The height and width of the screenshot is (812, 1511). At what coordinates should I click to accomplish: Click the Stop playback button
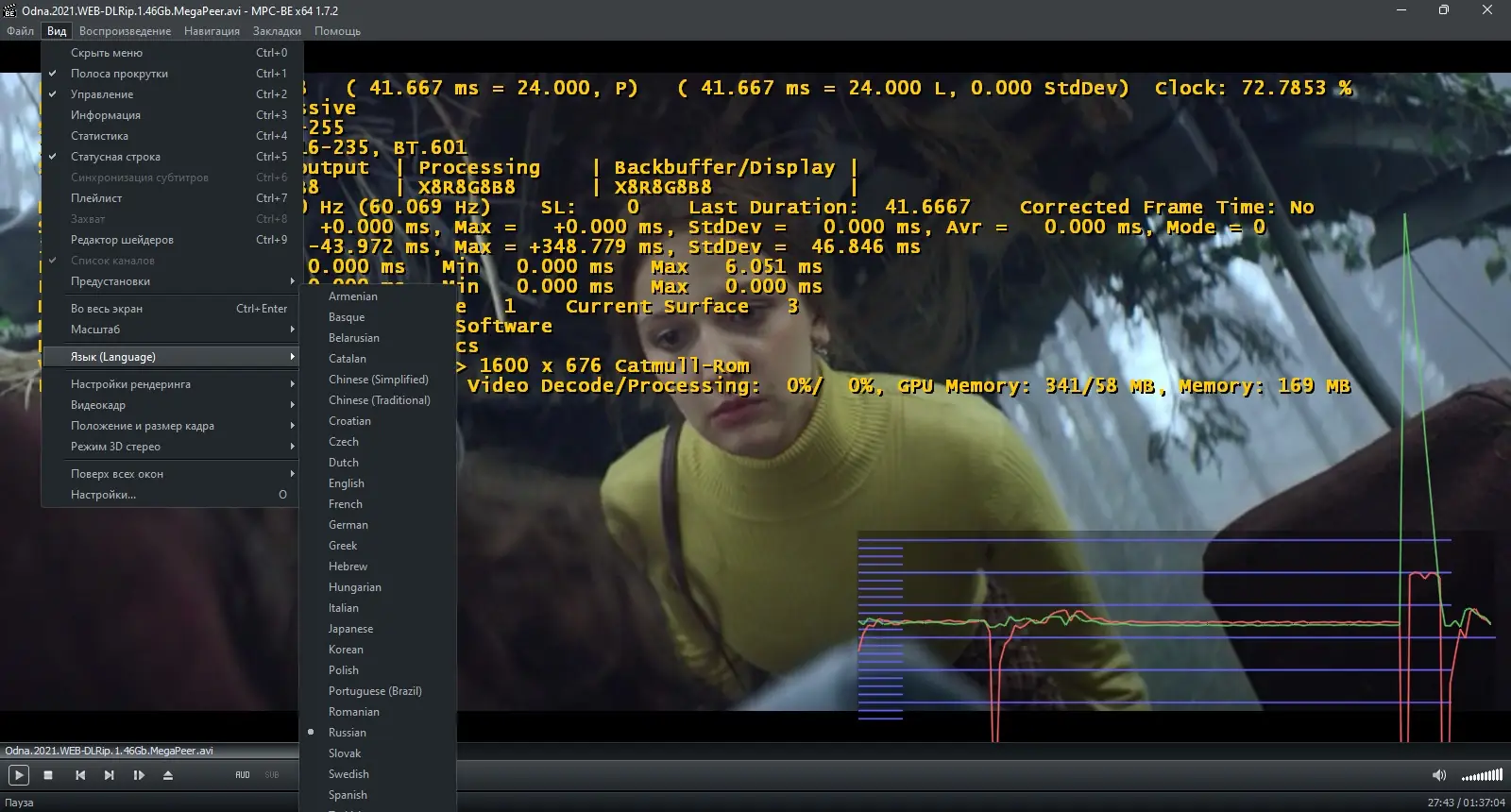click(48, 775)
